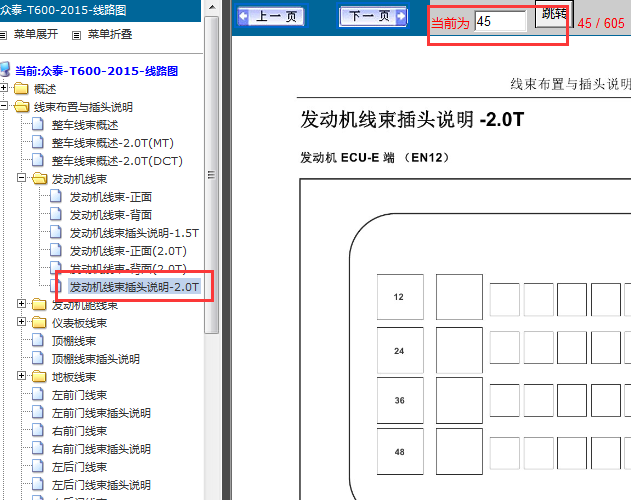The height and width of the screenshot is (500, 631).
Task: Click document icon of 右前门线束
Action: (38, 430)
